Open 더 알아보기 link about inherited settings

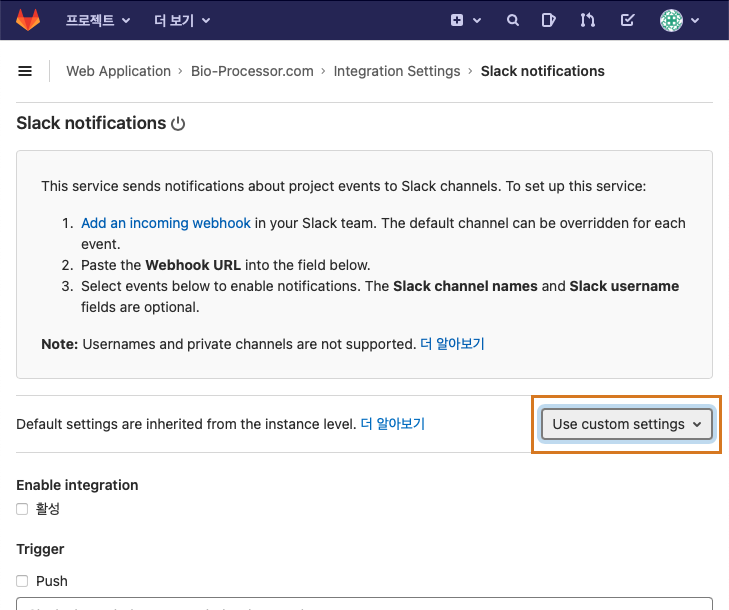393,424
